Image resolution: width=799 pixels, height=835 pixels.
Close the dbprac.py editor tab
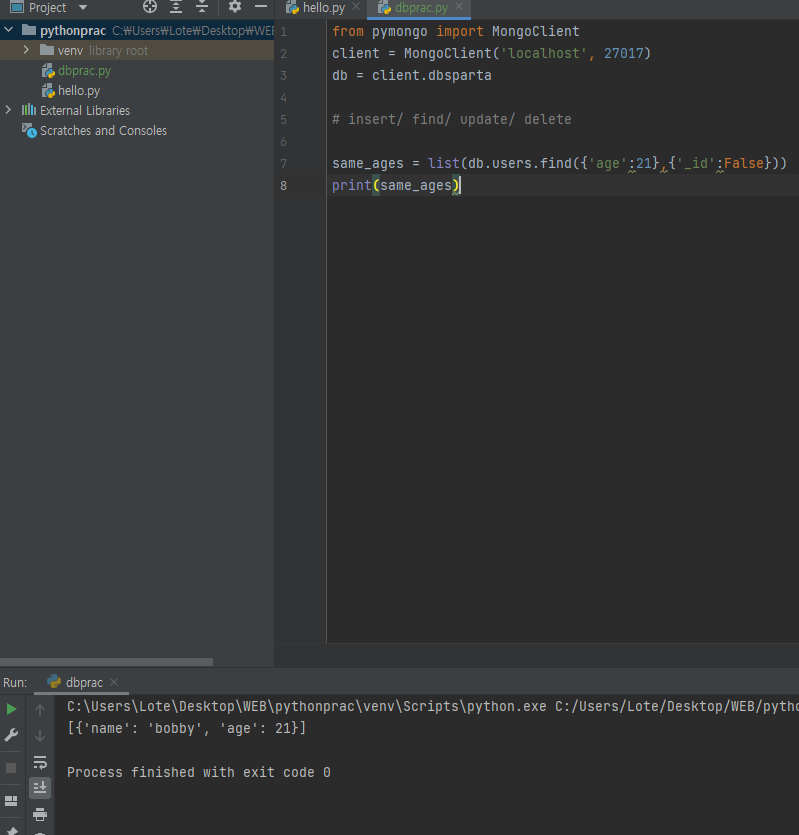(x=459, y=6)
